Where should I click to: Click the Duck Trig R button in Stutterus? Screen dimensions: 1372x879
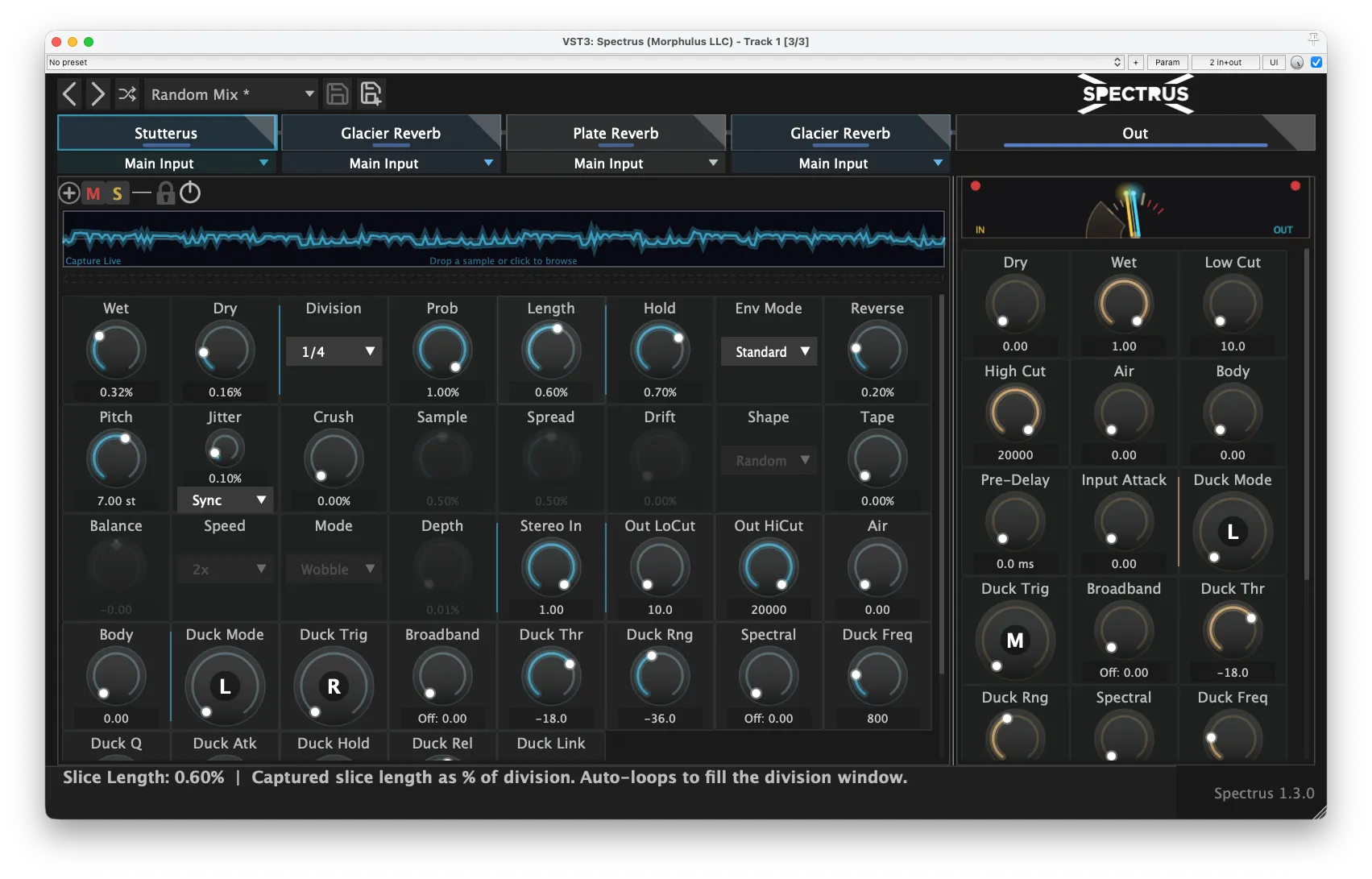click(334, 686)
